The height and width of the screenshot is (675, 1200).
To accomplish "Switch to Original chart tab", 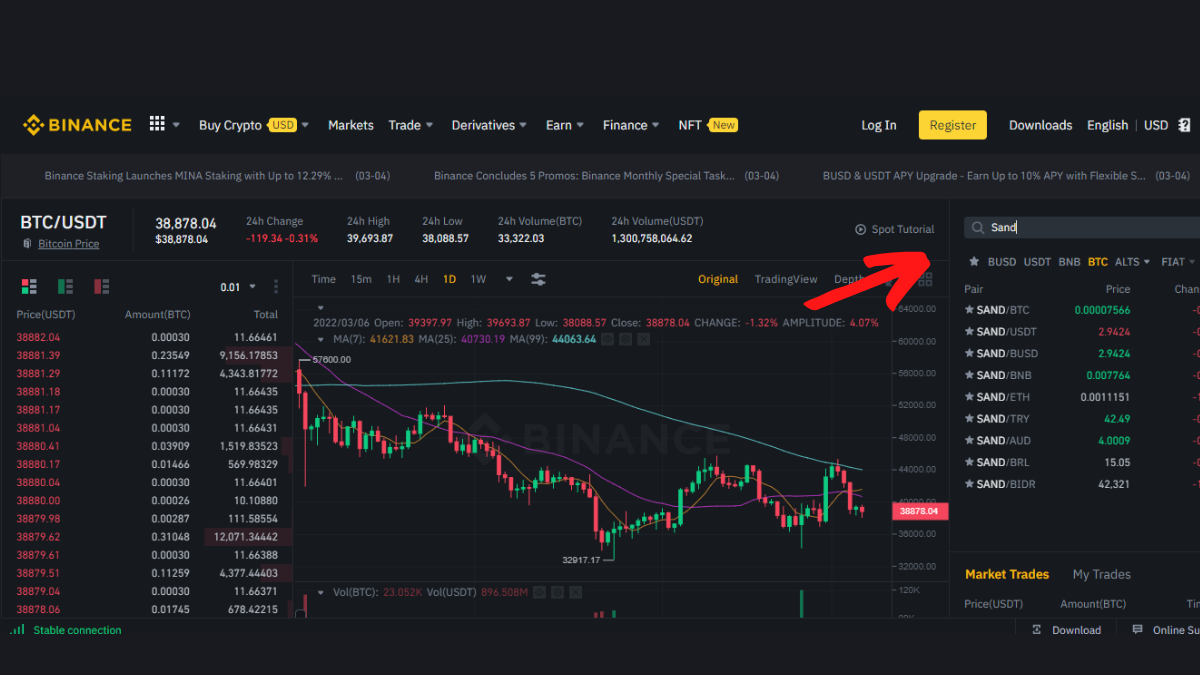I will click(718, 279).
